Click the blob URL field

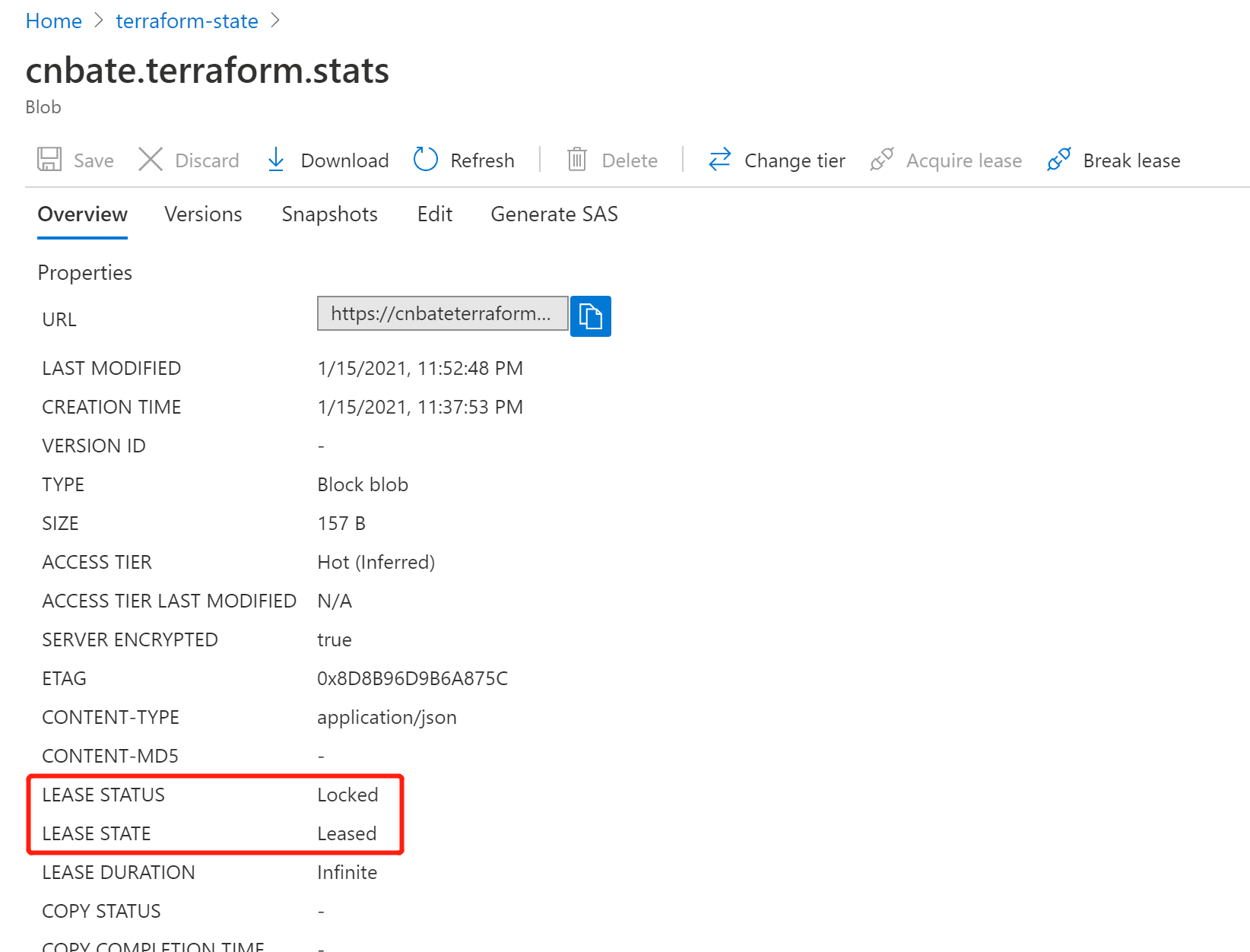[443, 313]
